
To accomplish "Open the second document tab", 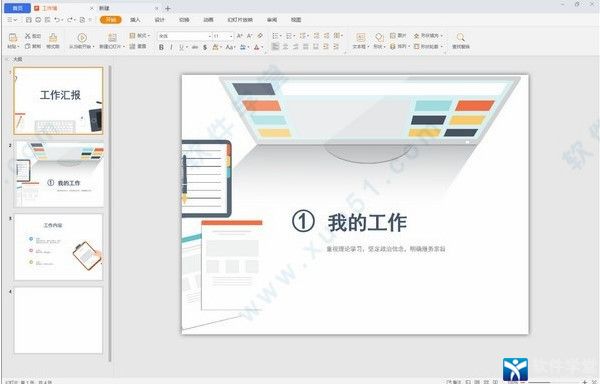I will 128,8.
